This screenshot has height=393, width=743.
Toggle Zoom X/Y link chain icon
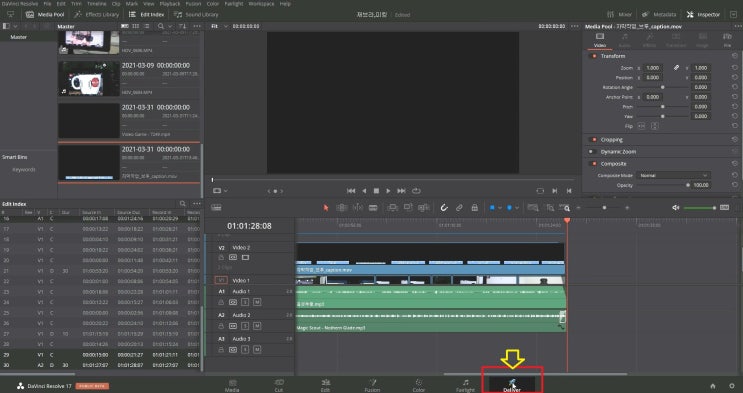pyautogui.click(x=676, y=68)
